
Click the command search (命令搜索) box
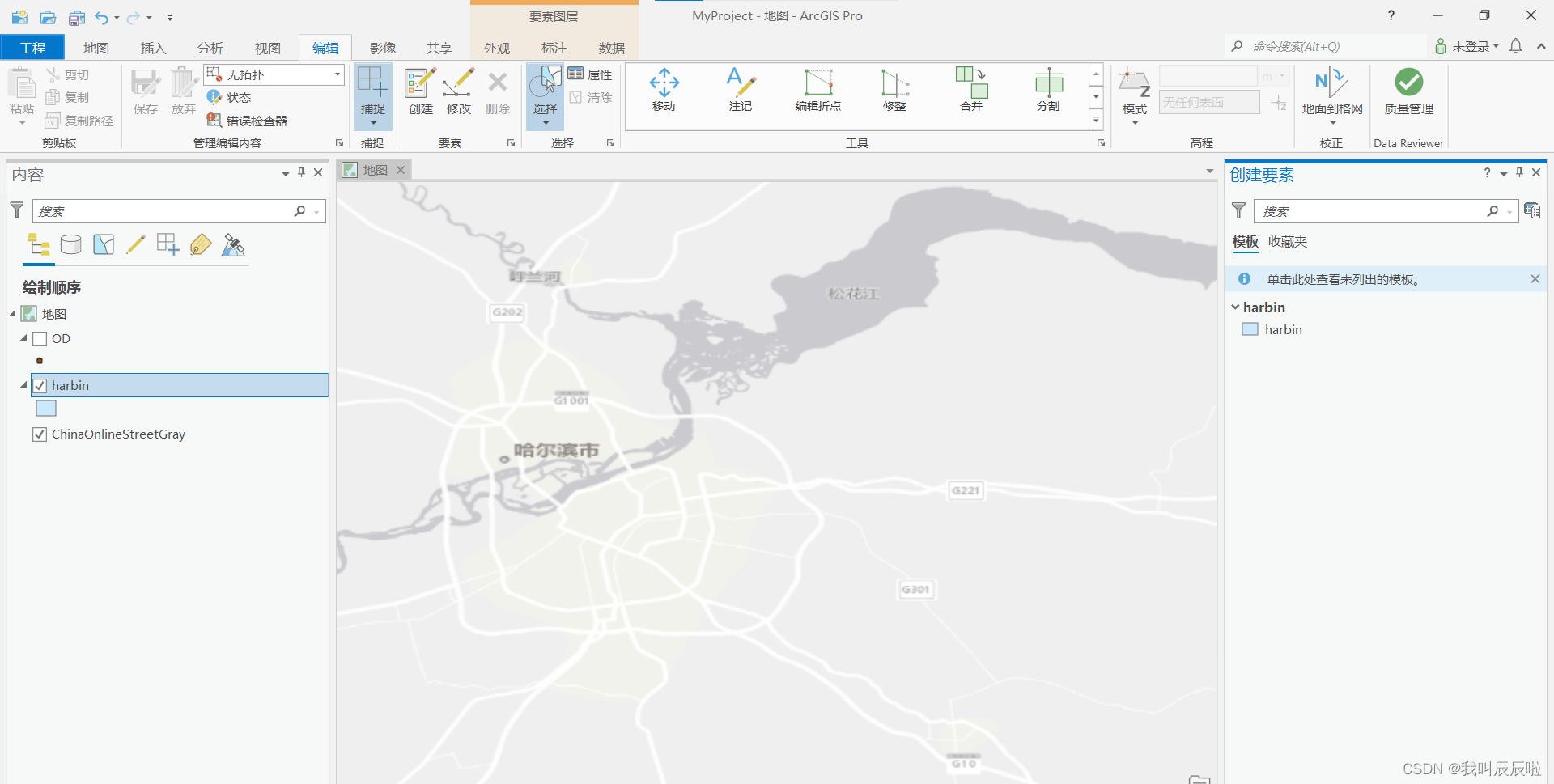click(1327, 46)
